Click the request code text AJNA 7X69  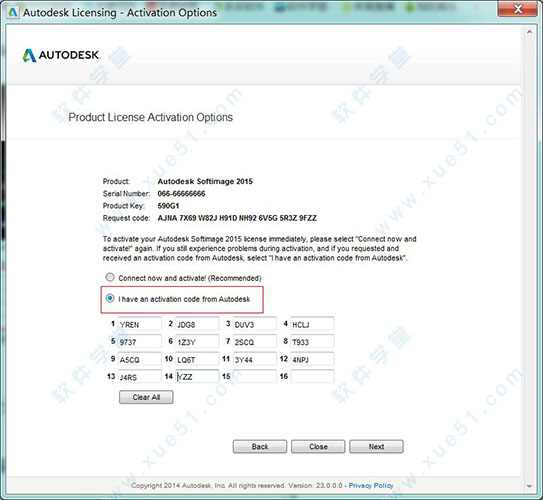[237, 218]
